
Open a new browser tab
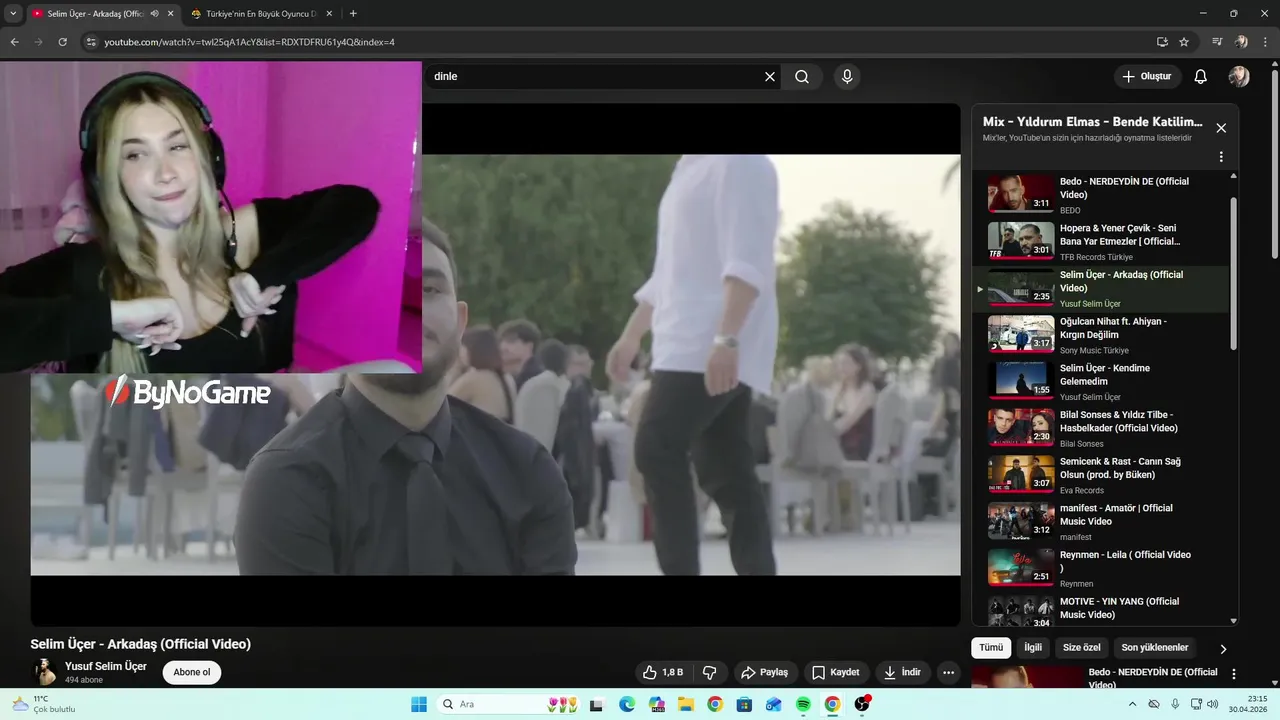(x=353, y=14)
